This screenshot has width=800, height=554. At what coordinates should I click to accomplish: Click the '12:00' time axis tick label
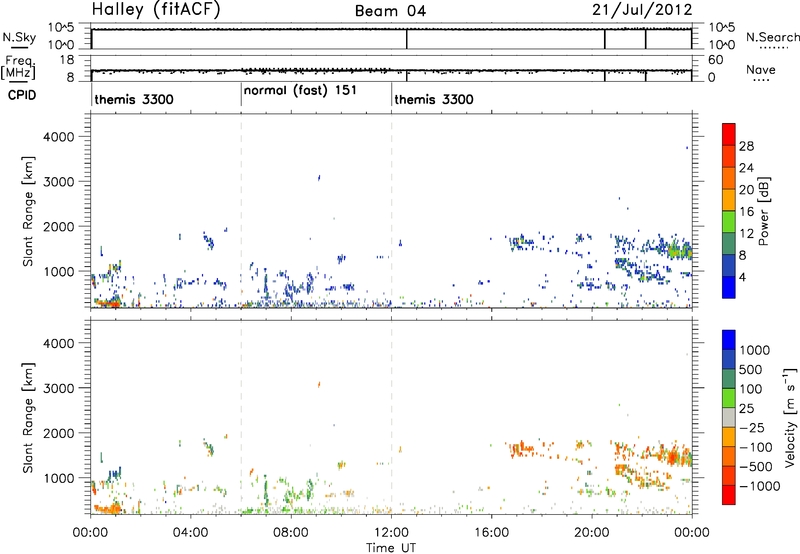click(x=391, y=533)
